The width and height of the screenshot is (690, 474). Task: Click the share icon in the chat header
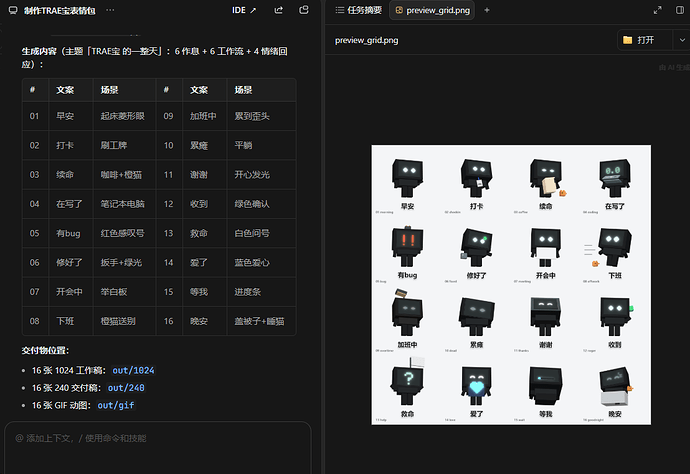pos(279,10)
